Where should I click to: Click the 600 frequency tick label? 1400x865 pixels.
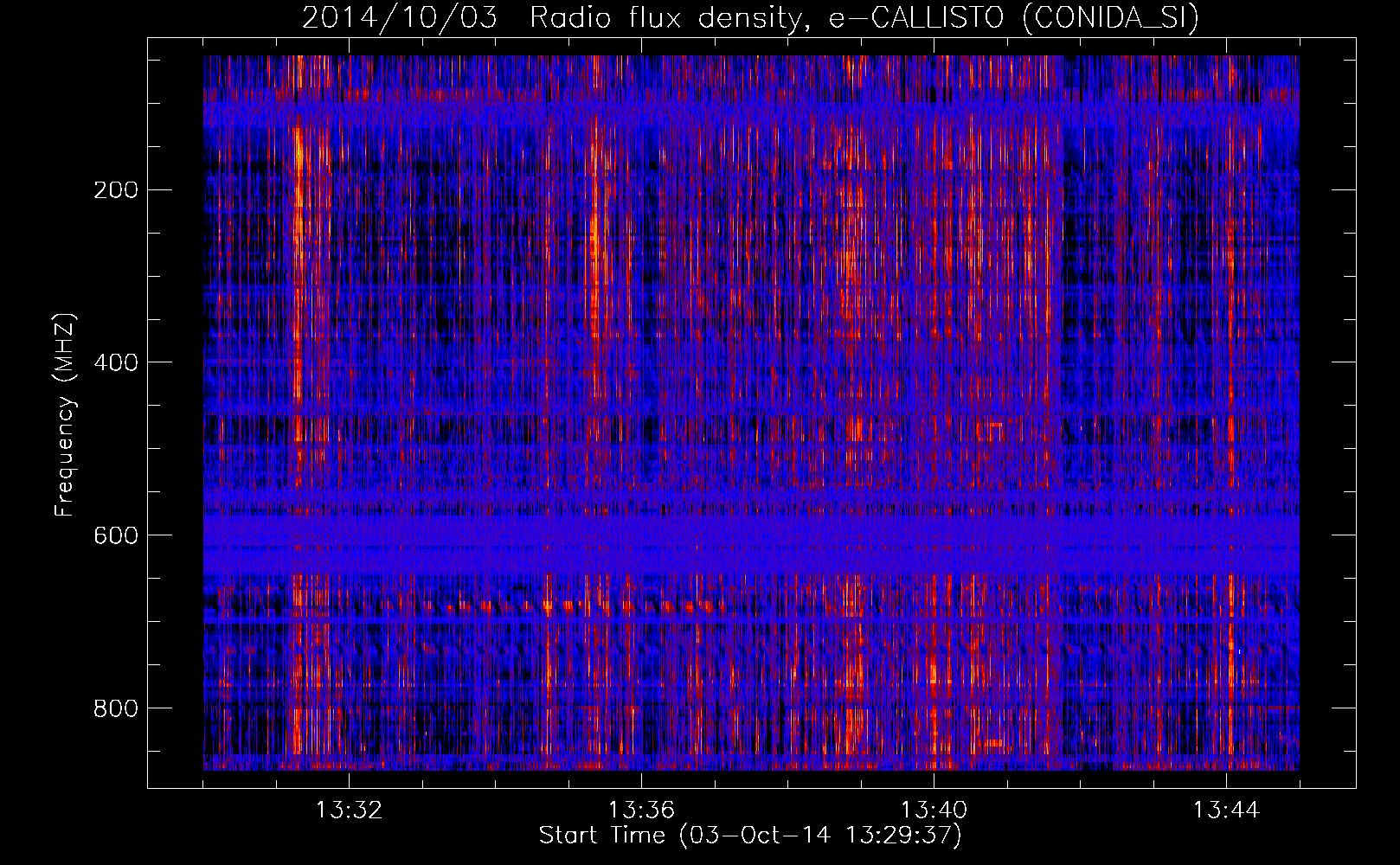[116, 535]
